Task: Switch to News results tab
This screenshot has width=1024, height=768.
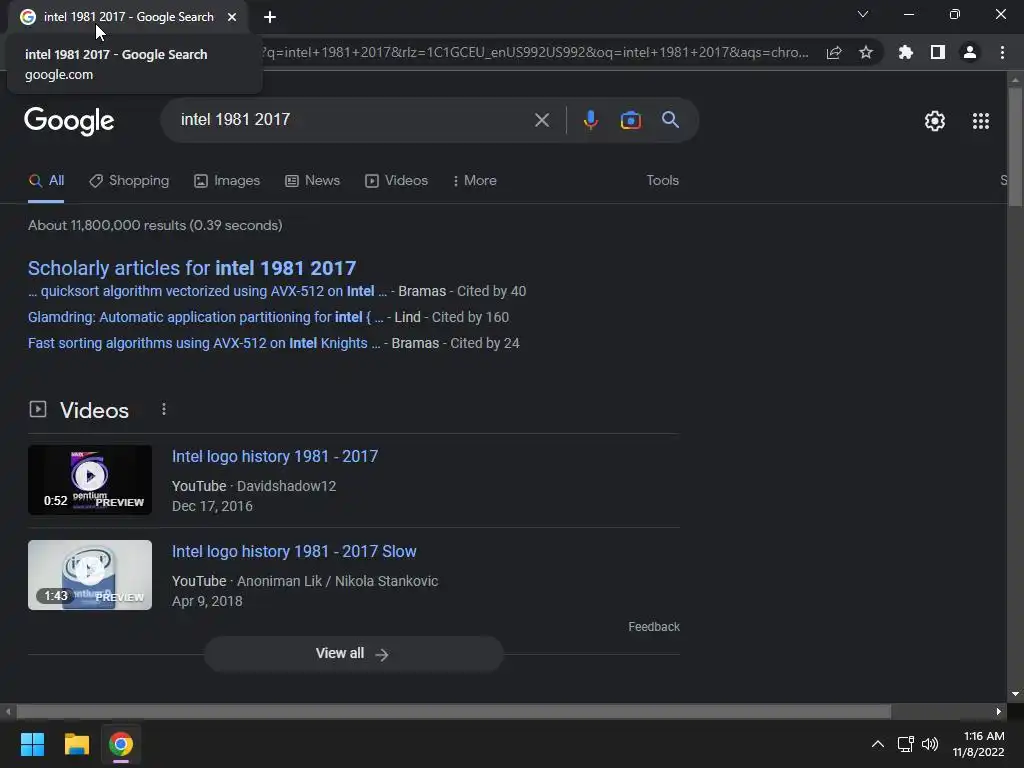Action: tap(313, 181)
